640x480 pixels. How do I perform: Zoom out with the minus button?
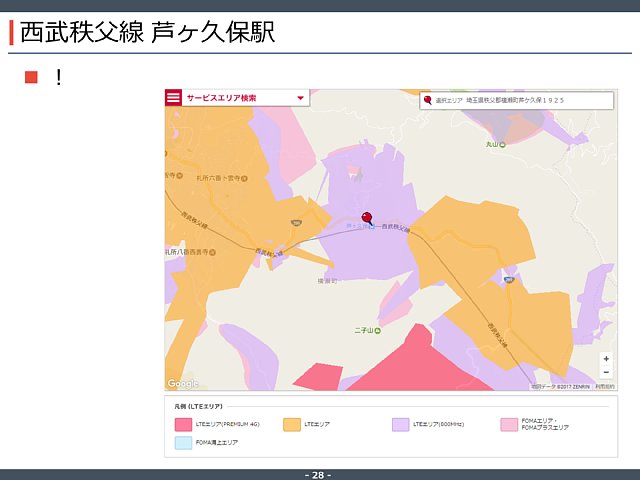606,372
